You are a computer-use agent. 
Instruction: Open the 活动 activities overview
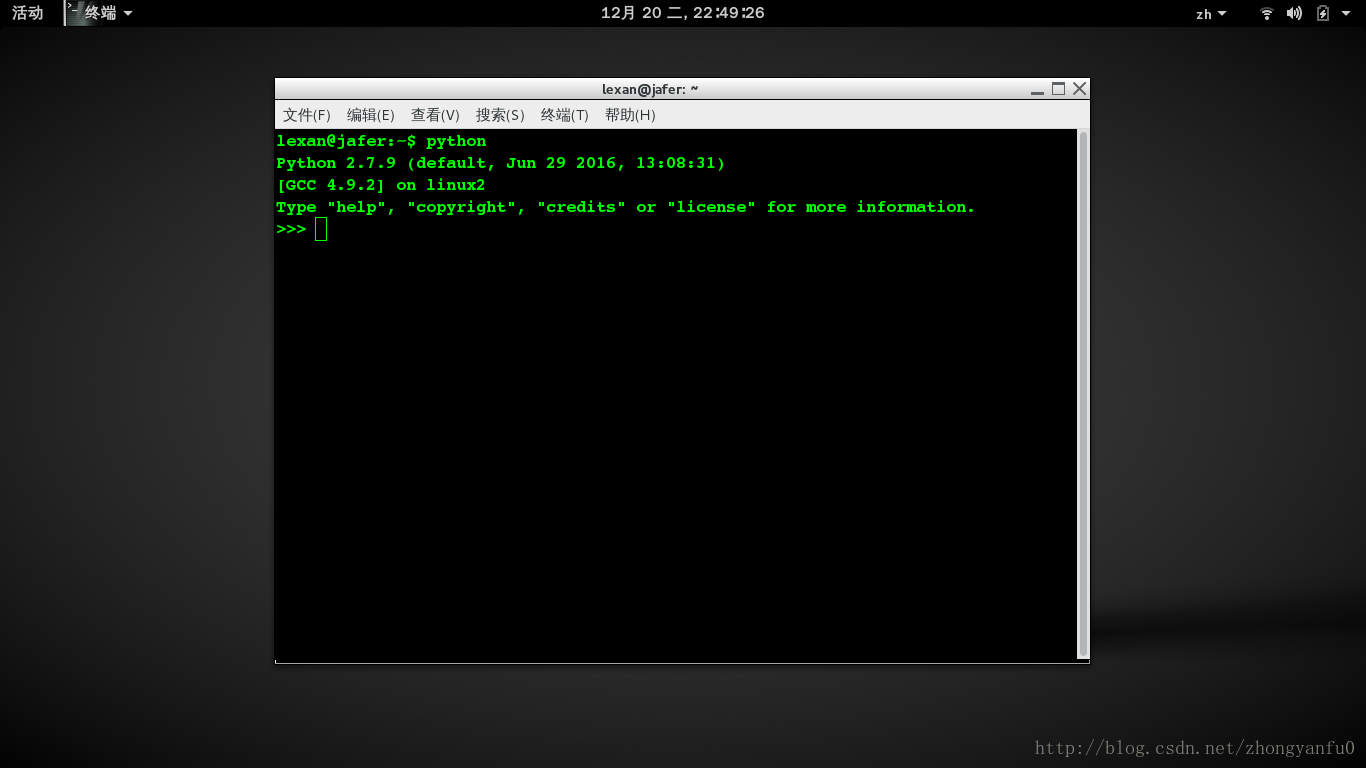(x=28, y=13)
